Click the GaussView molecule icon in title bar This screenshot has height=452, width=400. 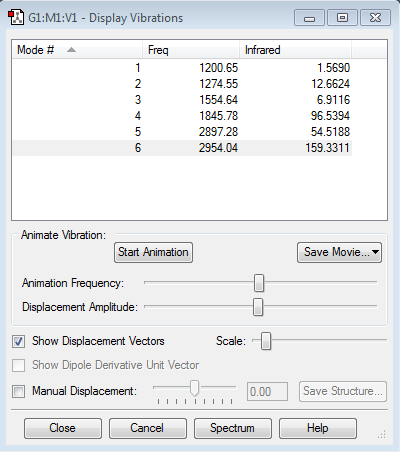[16, 17]
